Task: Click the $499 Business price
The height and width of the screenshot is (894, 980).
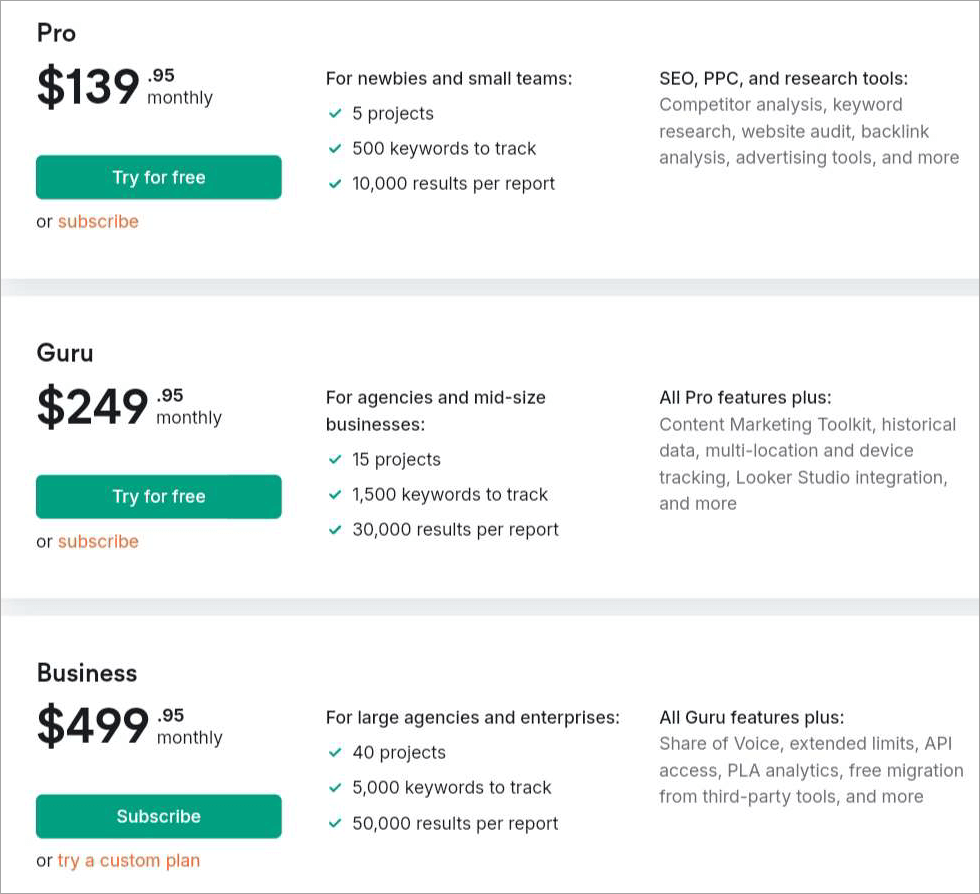Action: (x=93, y=726)
